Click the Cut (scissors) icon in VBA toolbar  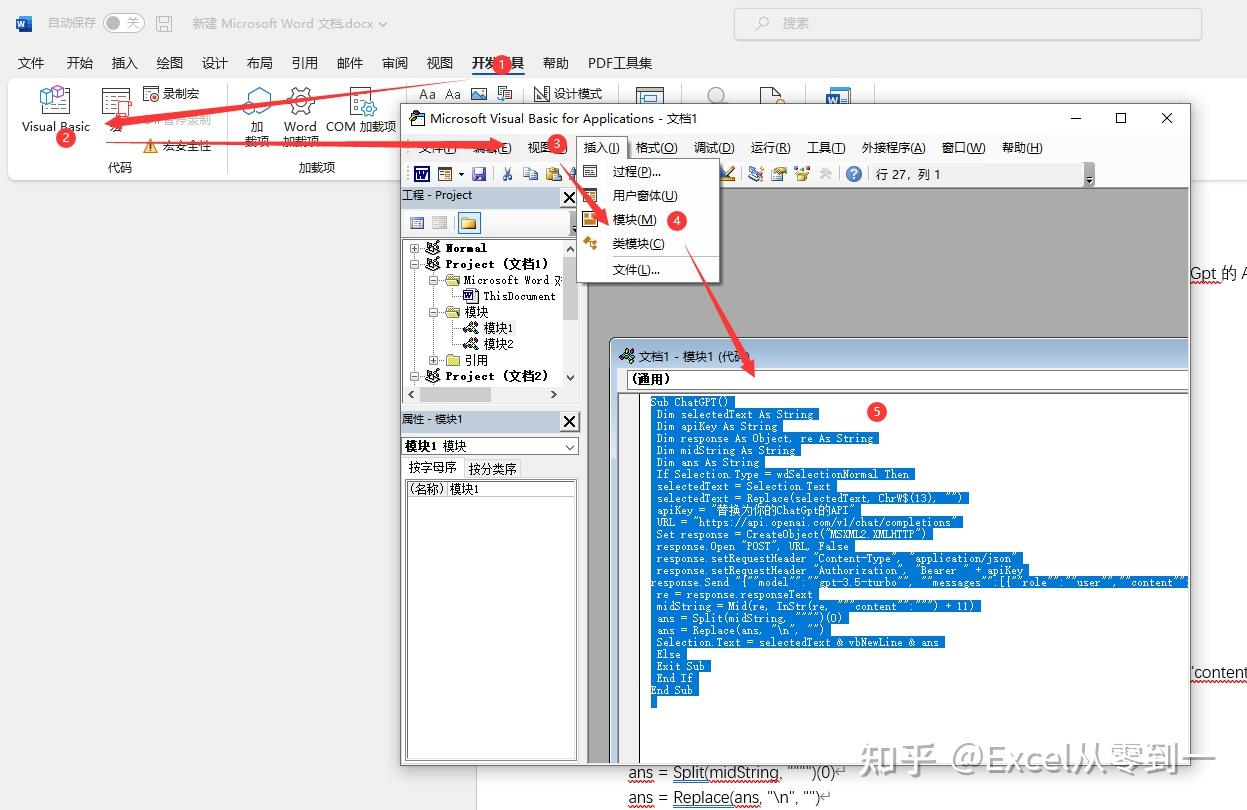[x=509, y=171]
